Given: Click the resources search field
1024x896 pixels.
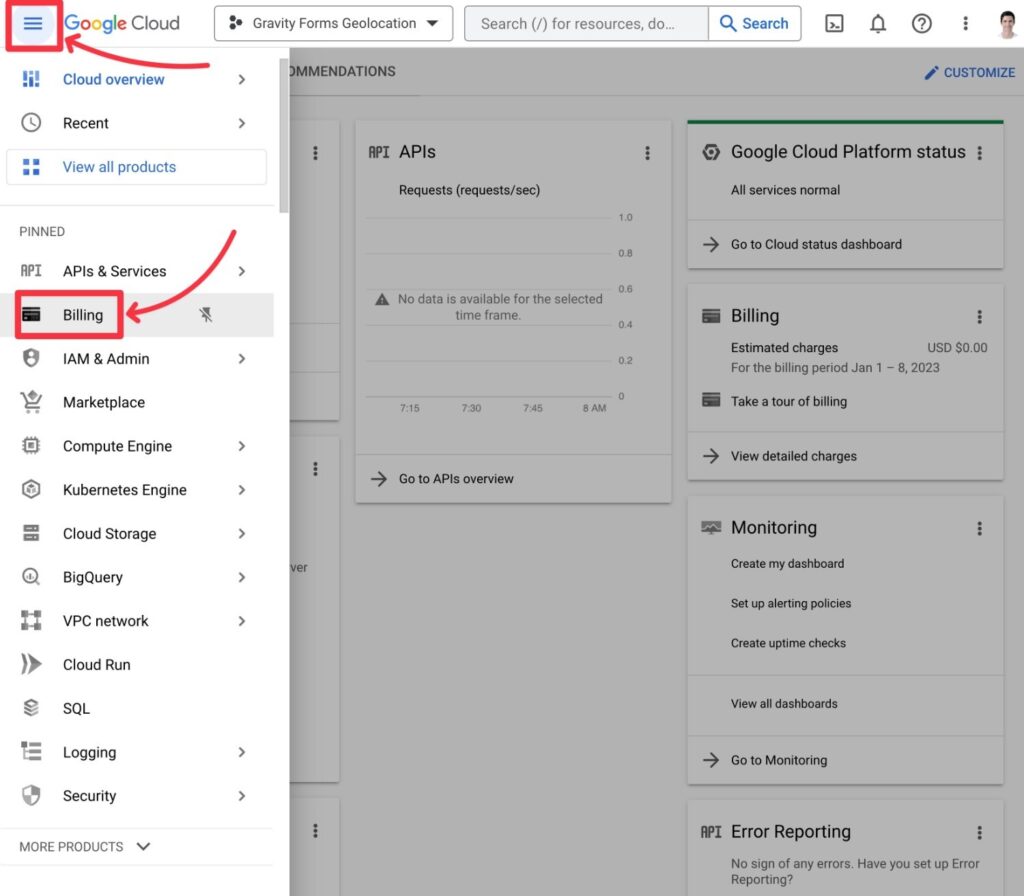Looking at the screenshot, I should tap(586, 23).
